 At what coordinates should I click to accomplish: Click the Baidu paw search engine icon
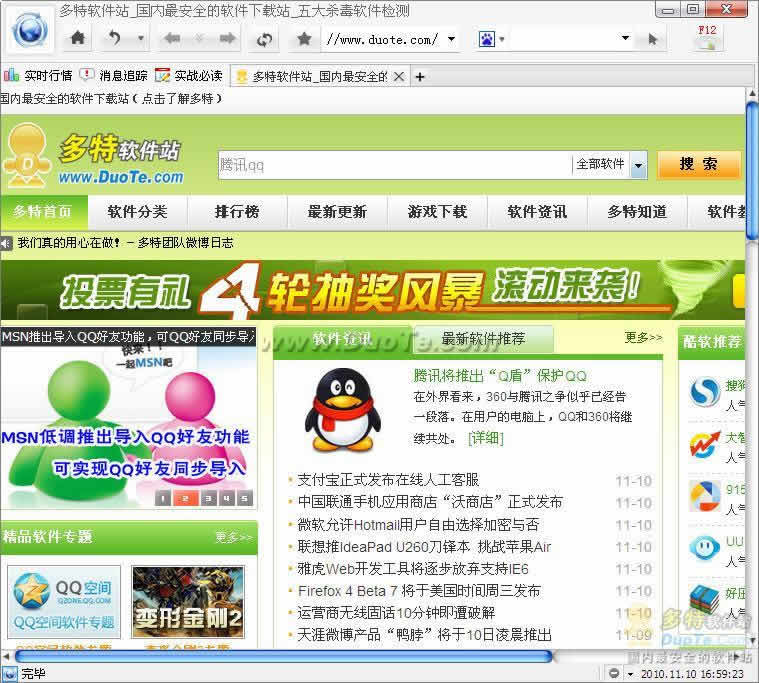487,39
